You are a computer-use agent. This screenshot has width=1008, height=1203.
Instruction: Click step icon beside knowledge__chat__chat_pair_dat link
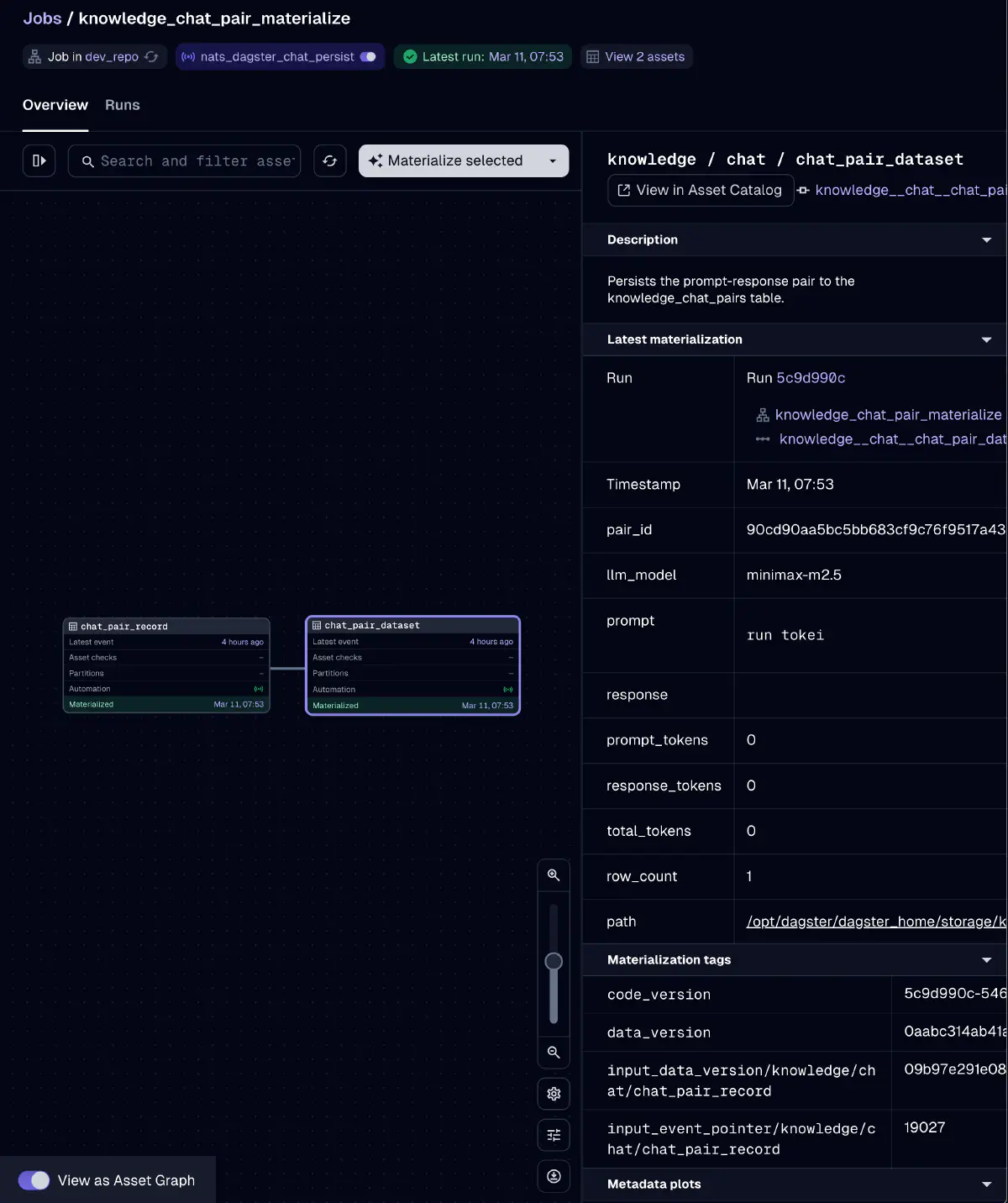pyautogui.click(x=763, y=439)
